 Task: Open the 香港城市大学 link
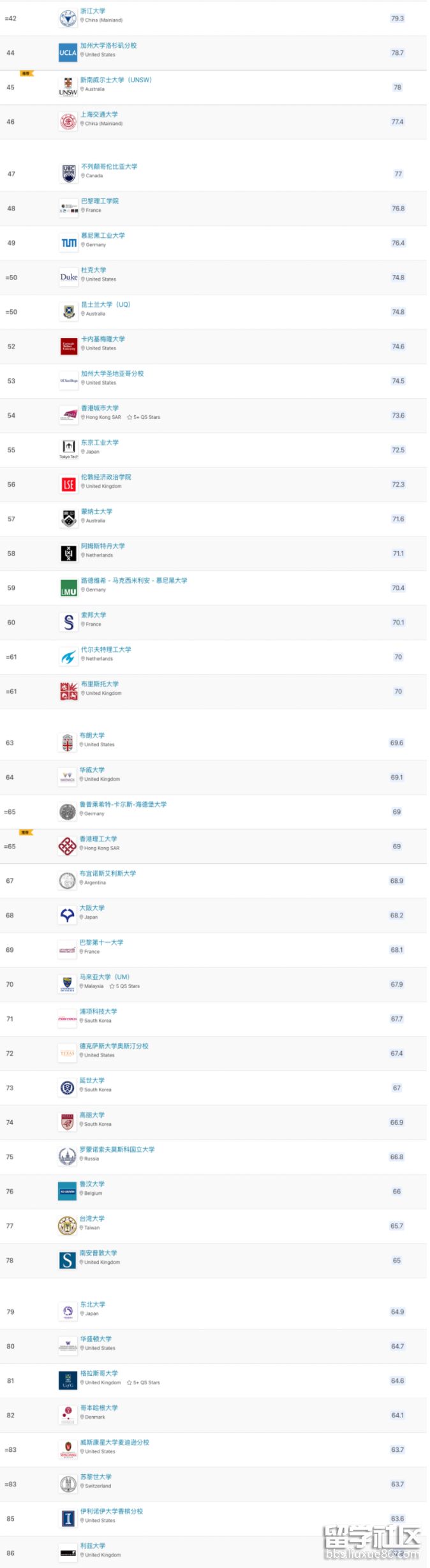click(100, 408)
